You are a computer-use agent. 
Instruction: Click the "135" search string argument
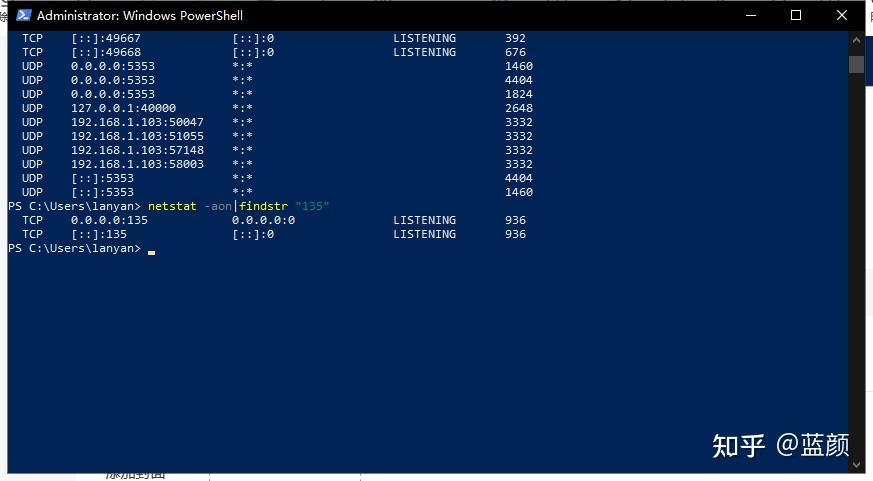[x=312, y=206]
